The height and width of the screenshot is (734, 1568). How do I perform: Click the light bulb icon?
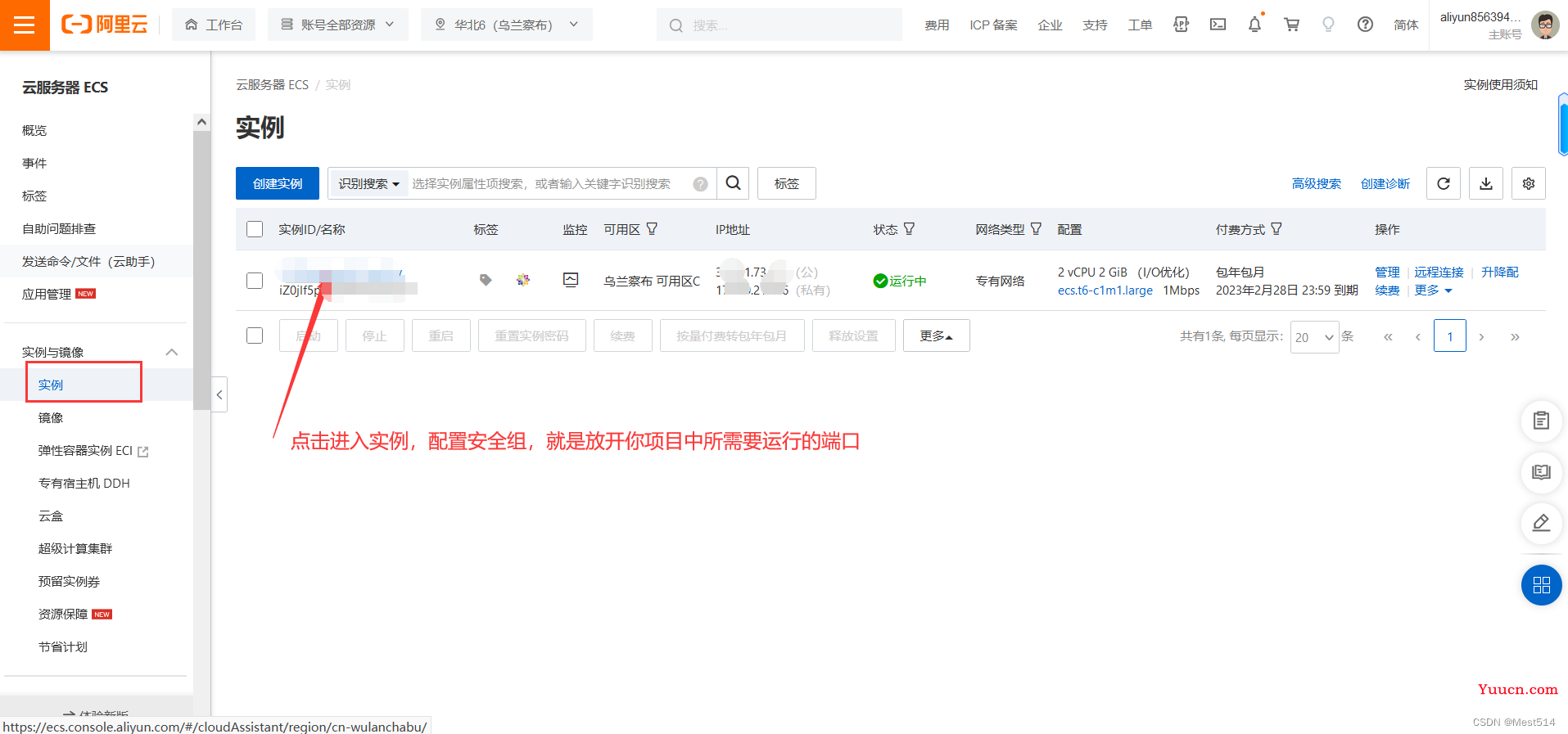pyautogui.click(x=1328, y=25)
